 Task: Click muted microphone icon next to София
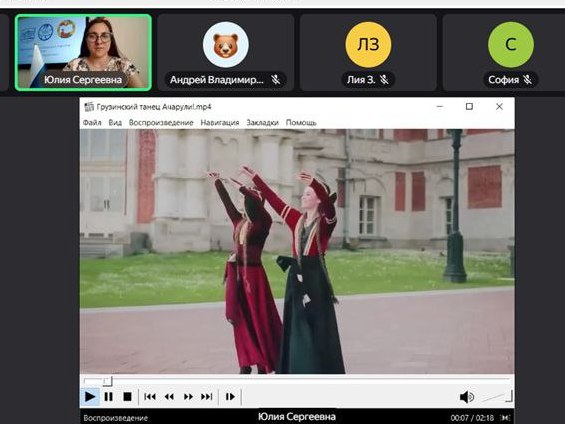coord(528,80)
